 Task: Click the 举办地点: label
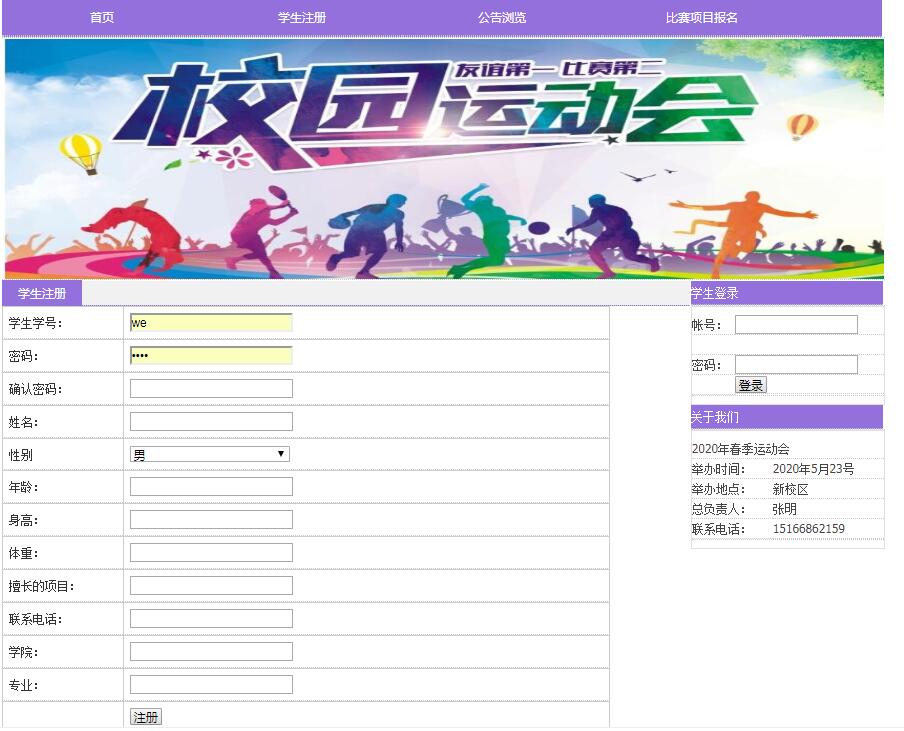point(718,489)
